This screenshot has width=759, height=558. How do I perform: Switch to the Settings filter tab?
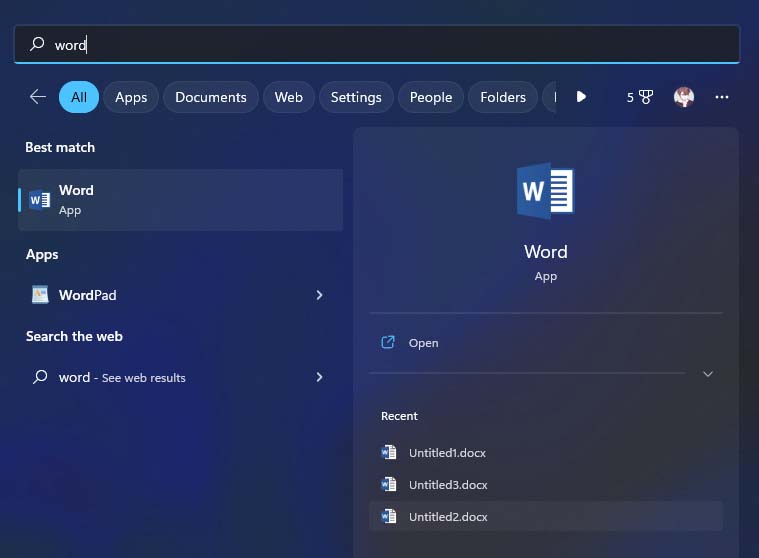coord(356,97)
